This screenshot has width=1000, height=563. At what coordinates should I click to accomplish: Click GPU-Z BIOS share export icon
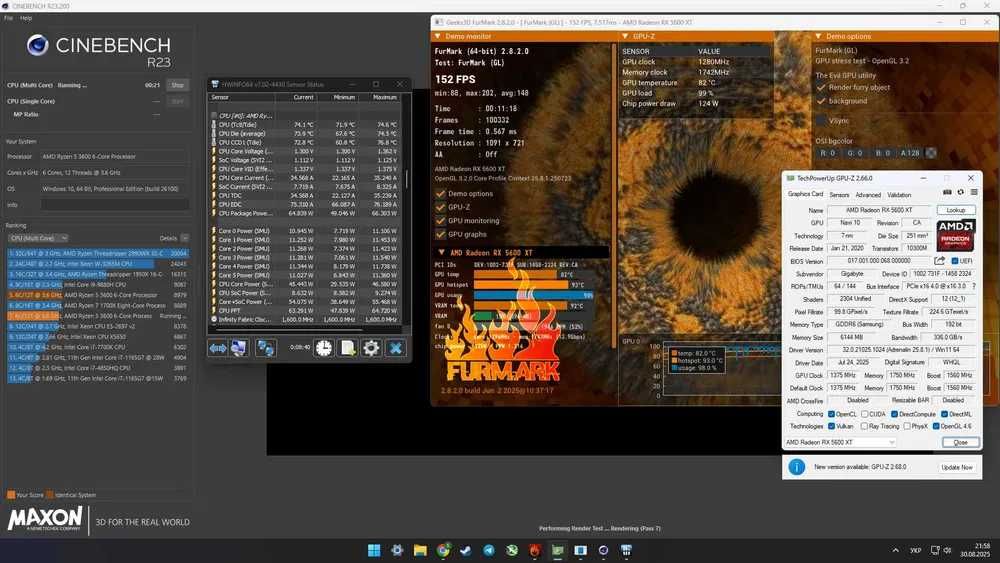(939, 261)
